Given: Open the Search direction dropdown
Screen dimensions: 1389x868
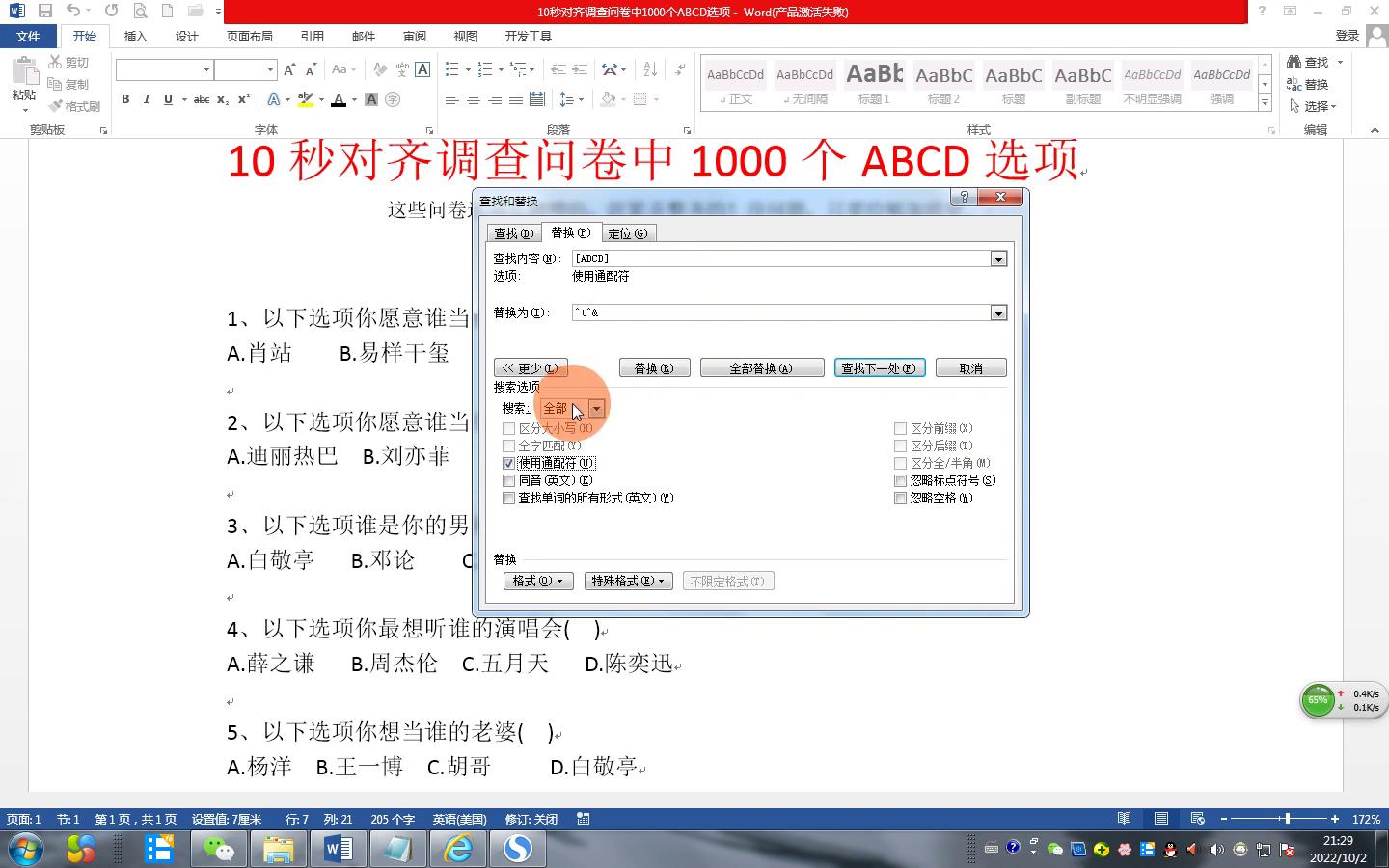Looking at the screenshot, I should [x=596, y=409].
